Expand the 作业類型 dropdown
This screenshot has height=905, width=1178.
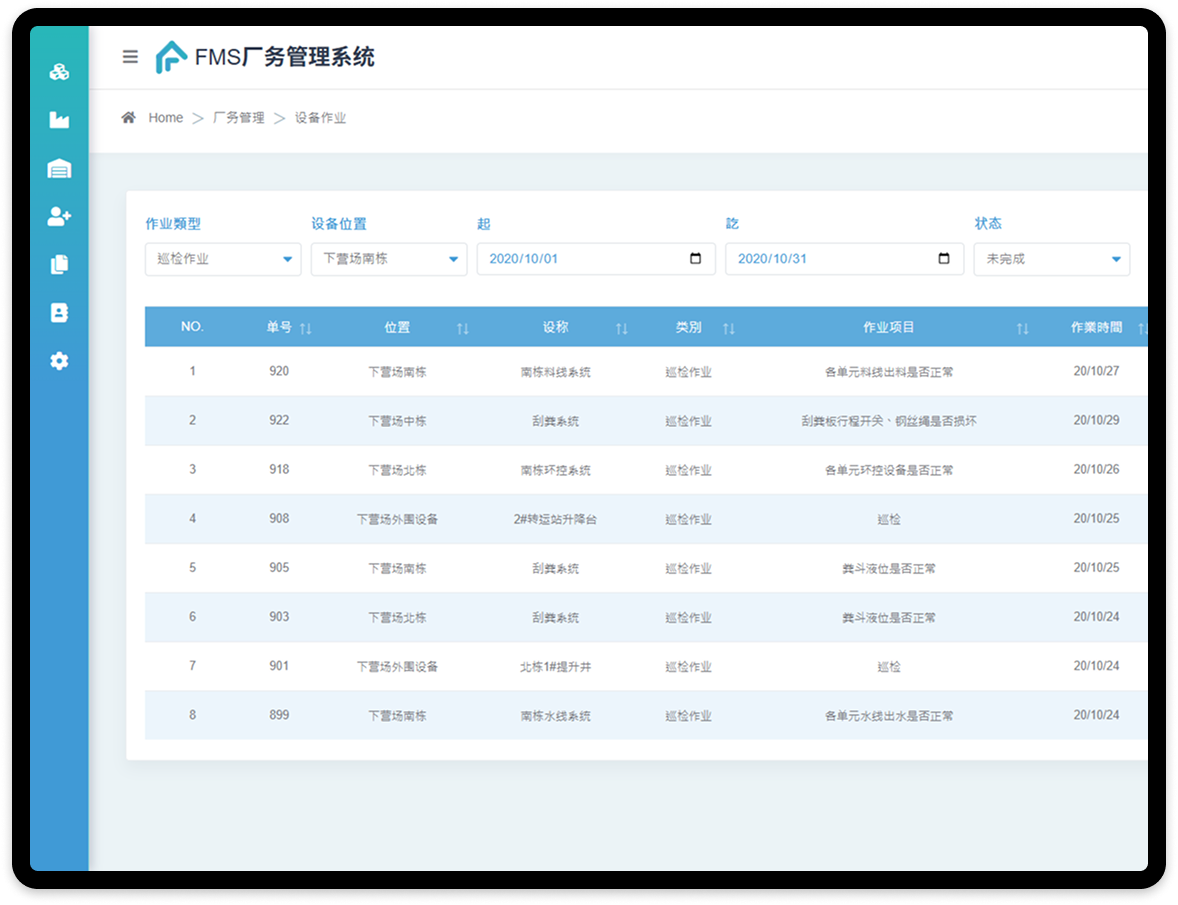tap(222, 259)
